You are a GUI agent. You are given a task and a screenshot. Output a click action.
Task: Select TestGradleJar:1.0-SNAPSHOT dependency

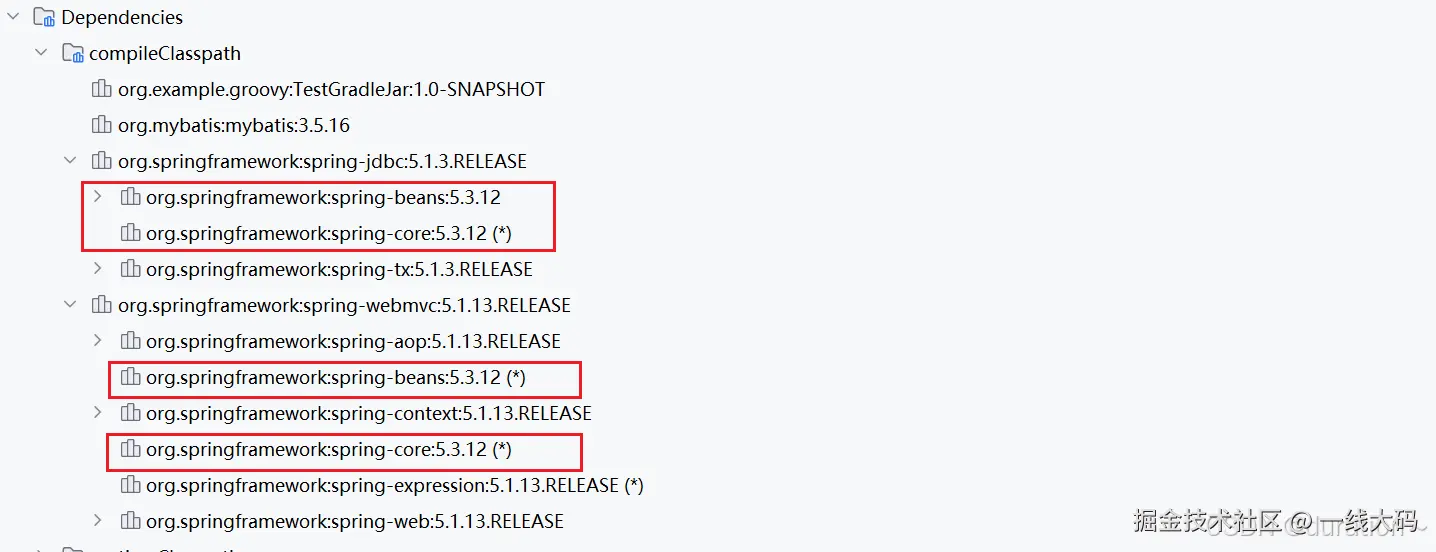(x=331, y=89)
